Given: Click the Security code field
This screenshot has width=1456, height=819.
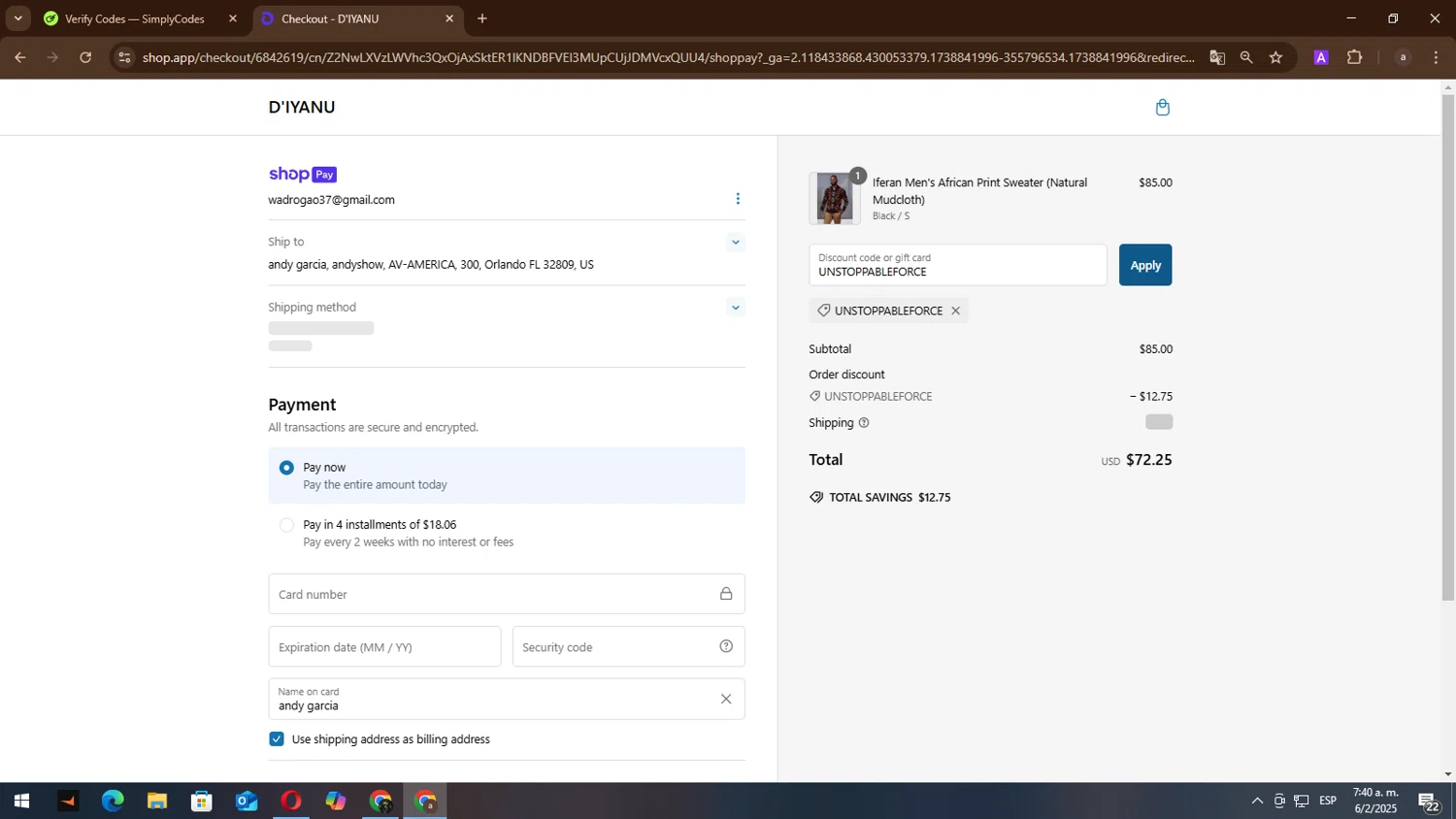Looking at the screenshot, I should [628, 646].
